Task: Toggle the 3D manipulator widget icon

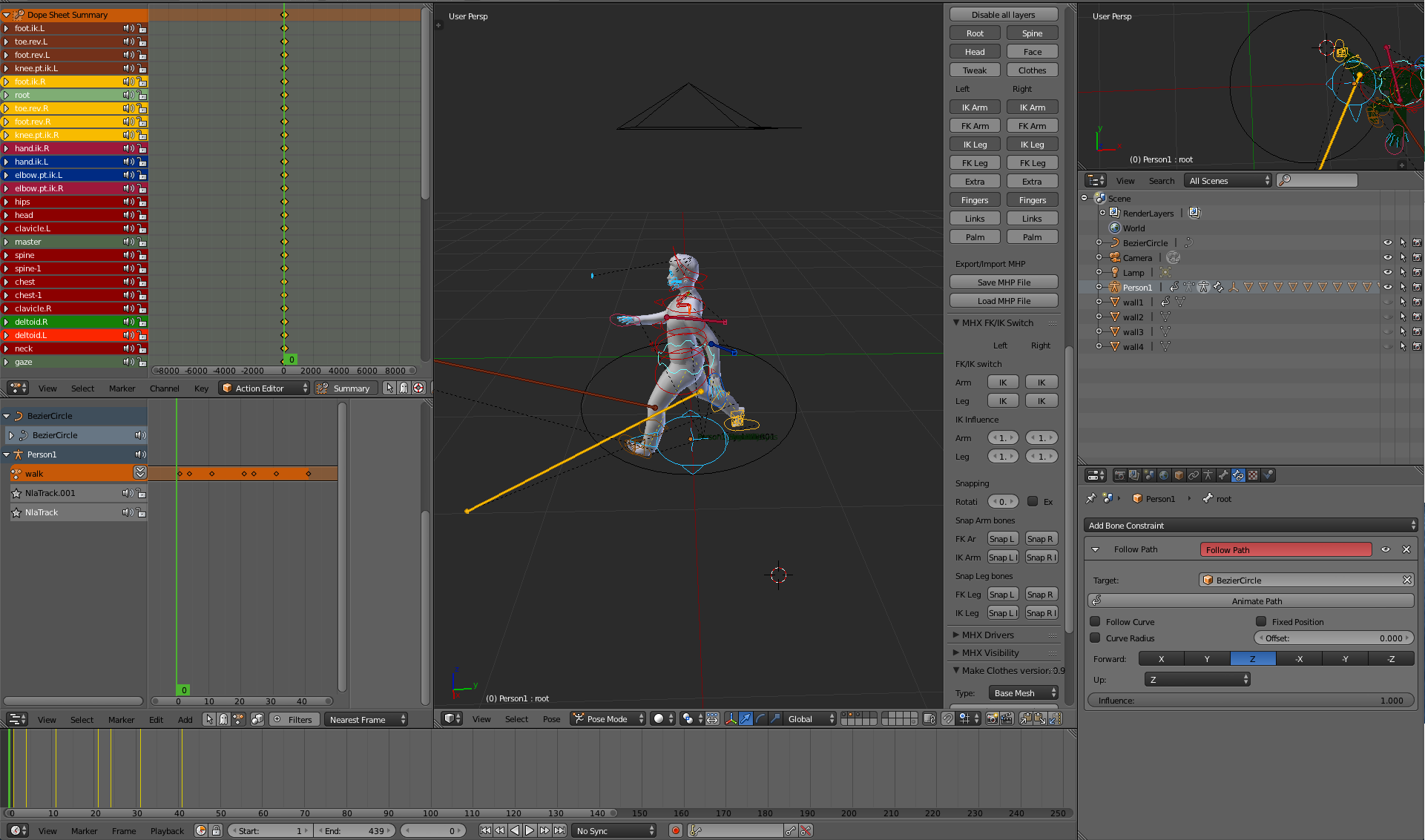Action: (x=731, y=718)
